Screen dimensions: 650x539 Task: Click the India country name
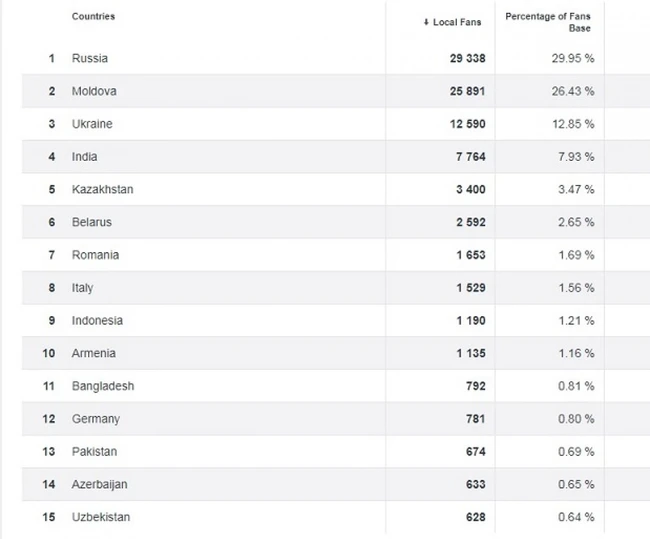(85, 157)
